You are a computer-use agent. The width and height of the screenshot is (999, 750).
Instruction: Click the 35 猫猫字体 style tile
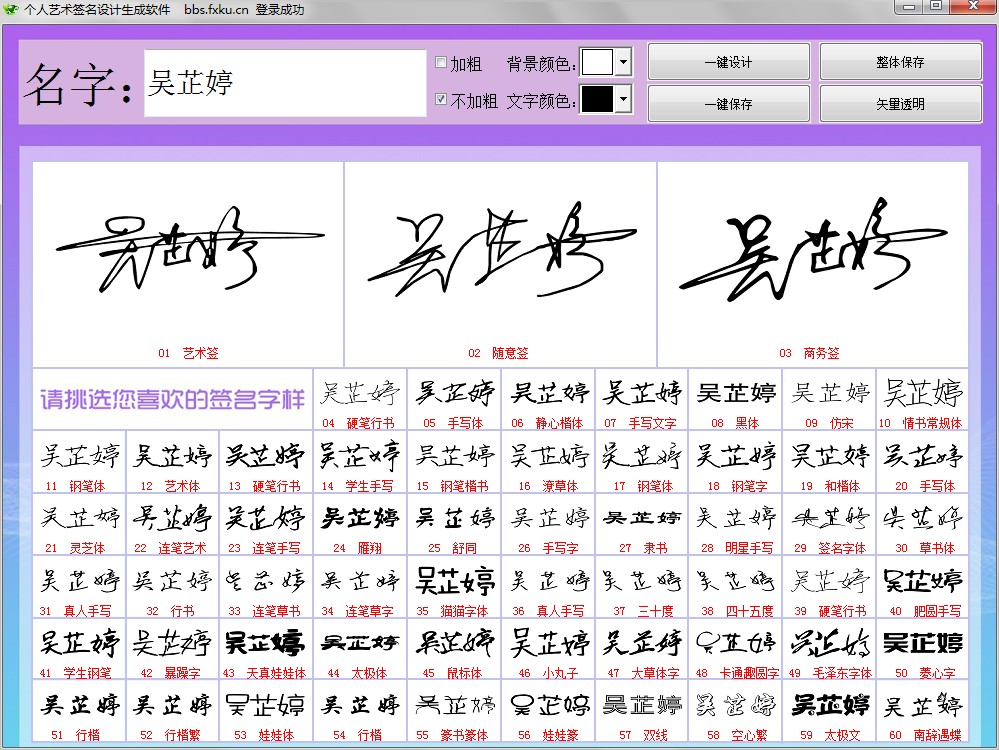(454, 586)
